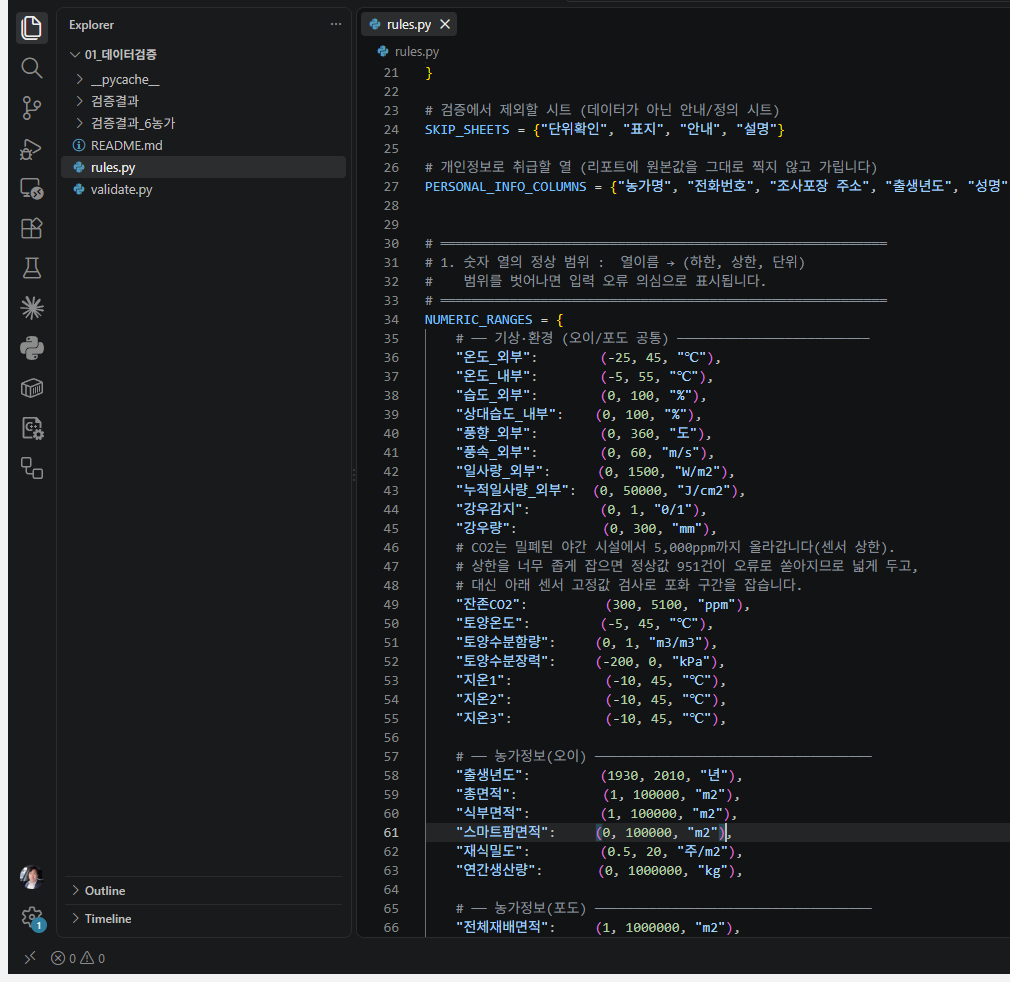The width and height of the screenshot is (1010, 982).
Task: Open the Accounts avatar icon
Action: [32, 877]
